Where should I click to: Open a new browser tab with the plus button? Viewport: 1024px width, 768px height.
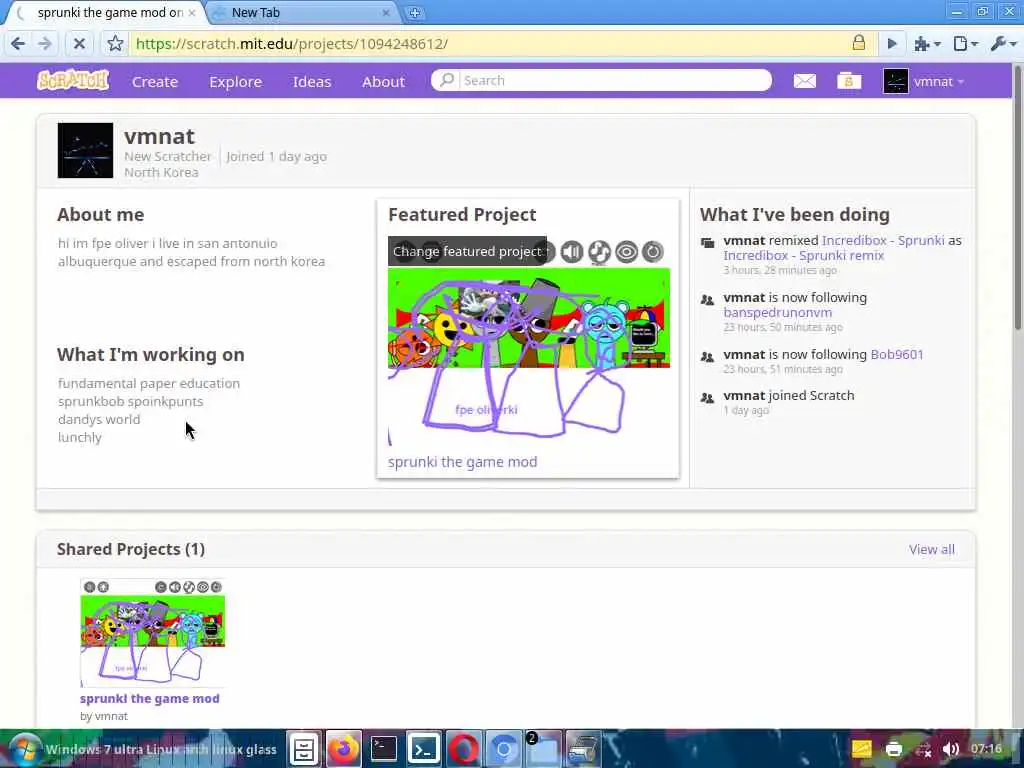coord(414,12)
